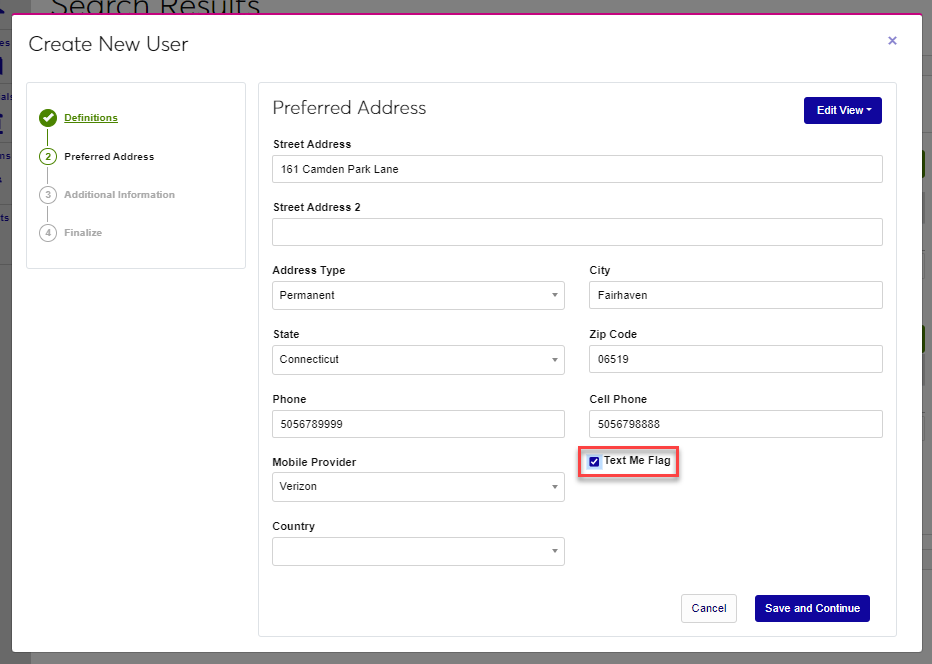Select the Finalize step label
The height and width of the screenshot is (664, 932).
[x=83, y=233]
